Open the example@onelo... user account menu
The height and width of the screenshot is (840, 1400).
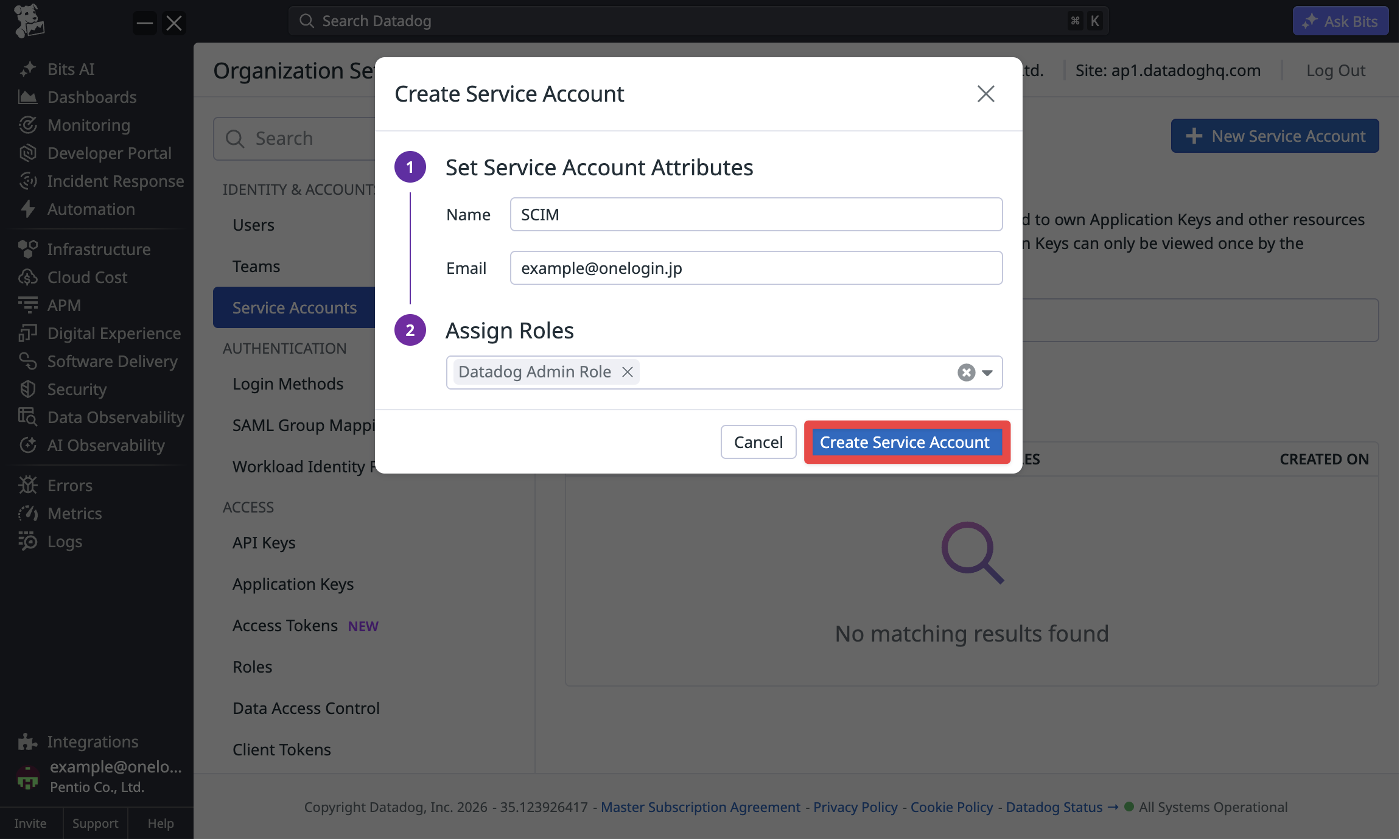click(x=99, y=776)
